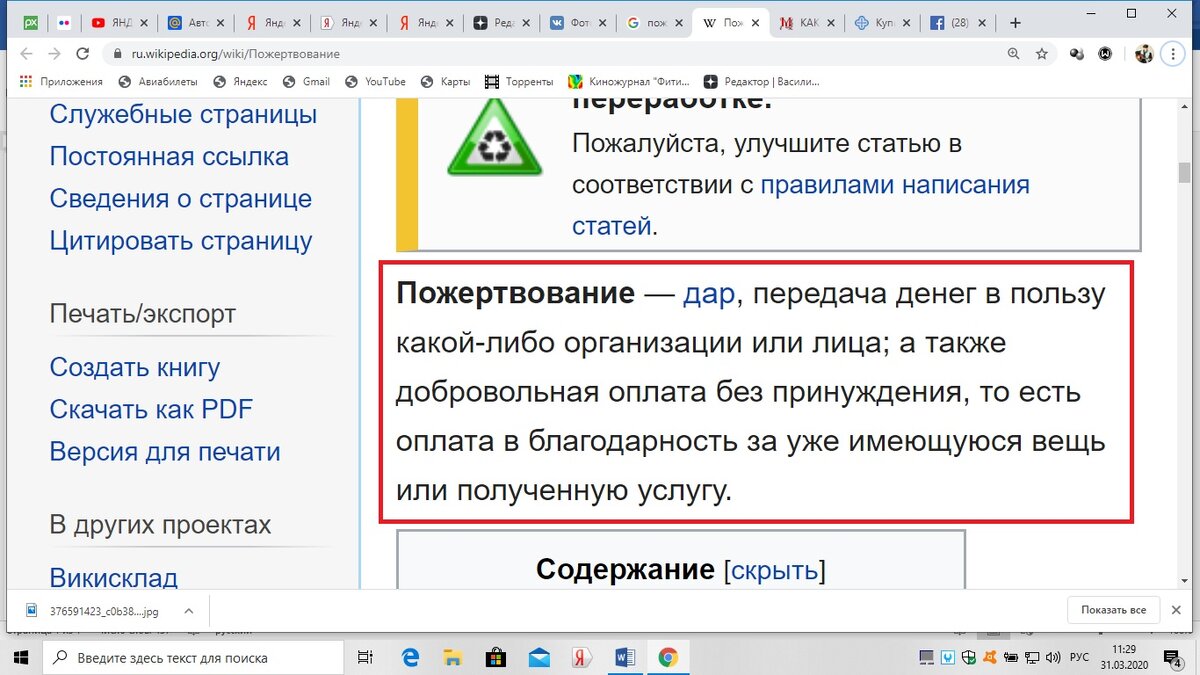This screenshot has height=675, width=1200.
Task: Open the site security padlock icon
Action: click(x=118, y=54)
